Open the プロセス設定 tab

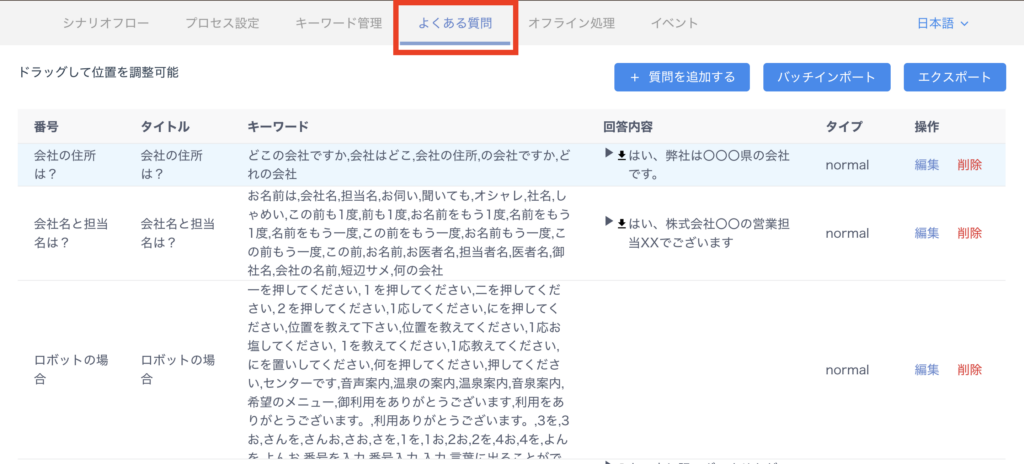[x=222, y=23]
